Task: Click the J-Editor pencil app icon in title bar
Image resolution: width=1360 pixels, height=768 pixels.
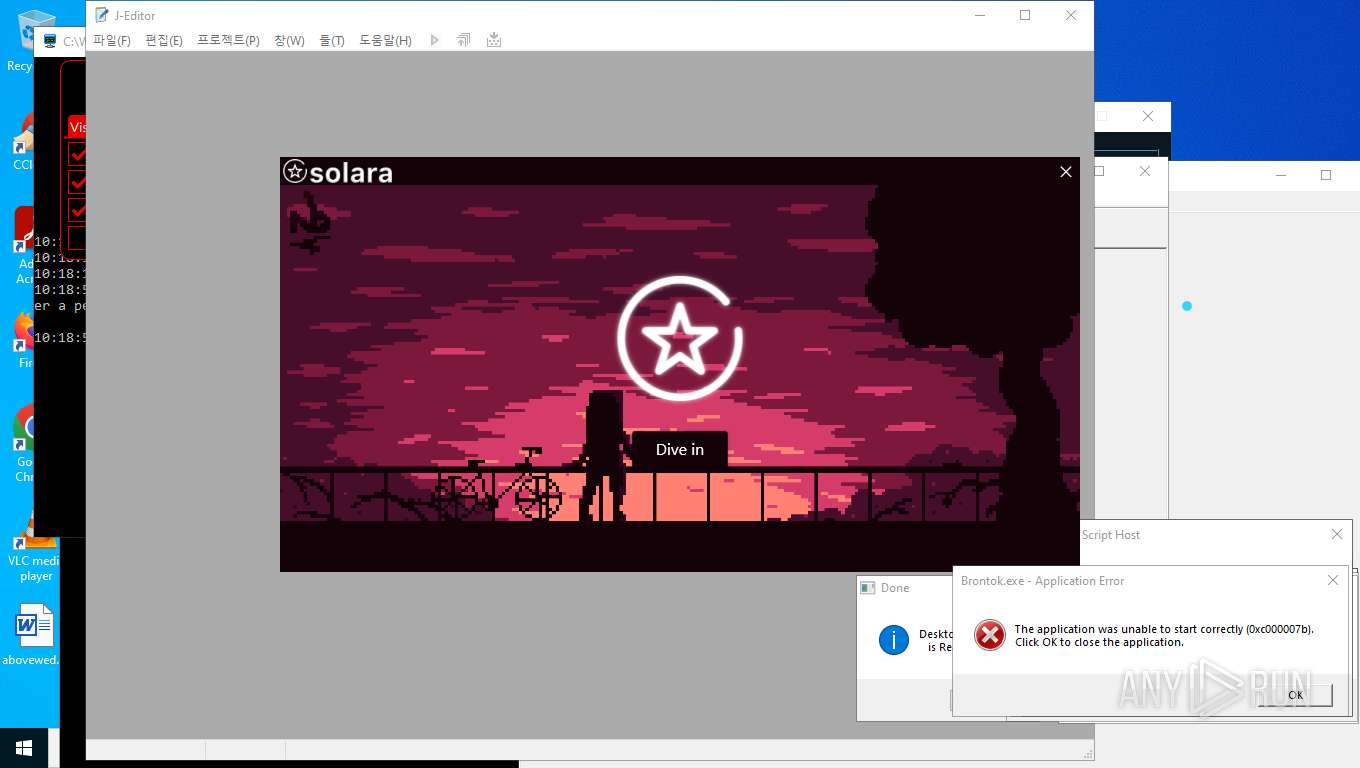Action: (x=101, y=15)
